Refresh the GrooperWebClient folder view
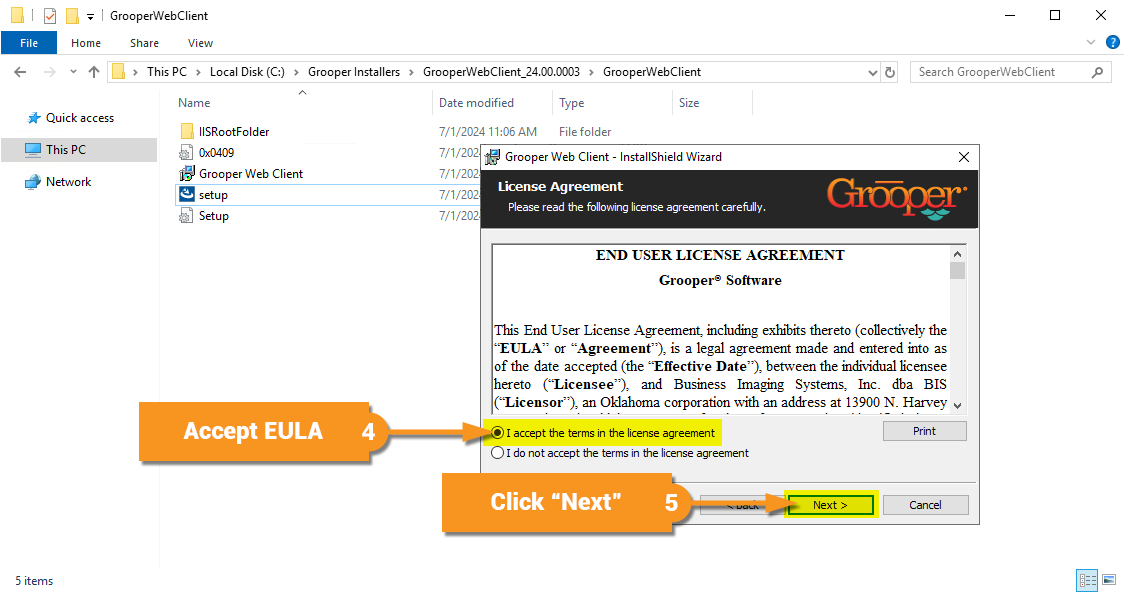This screenshot has height=593, width=1125. point(890,72)
